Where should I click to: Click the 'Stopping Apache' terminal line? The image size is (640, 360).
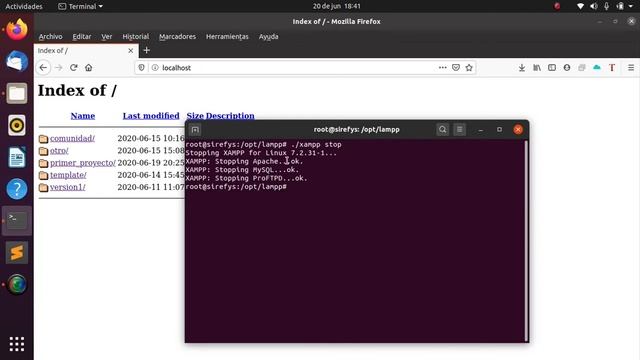coord(244,162)
